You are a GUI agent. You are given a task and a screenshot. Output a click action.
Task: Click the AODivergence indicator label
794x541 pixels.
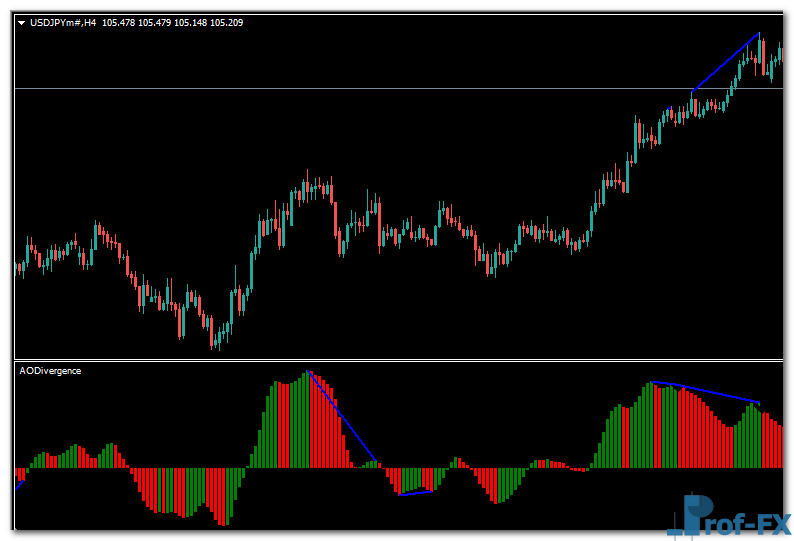(x=51, y=371)
